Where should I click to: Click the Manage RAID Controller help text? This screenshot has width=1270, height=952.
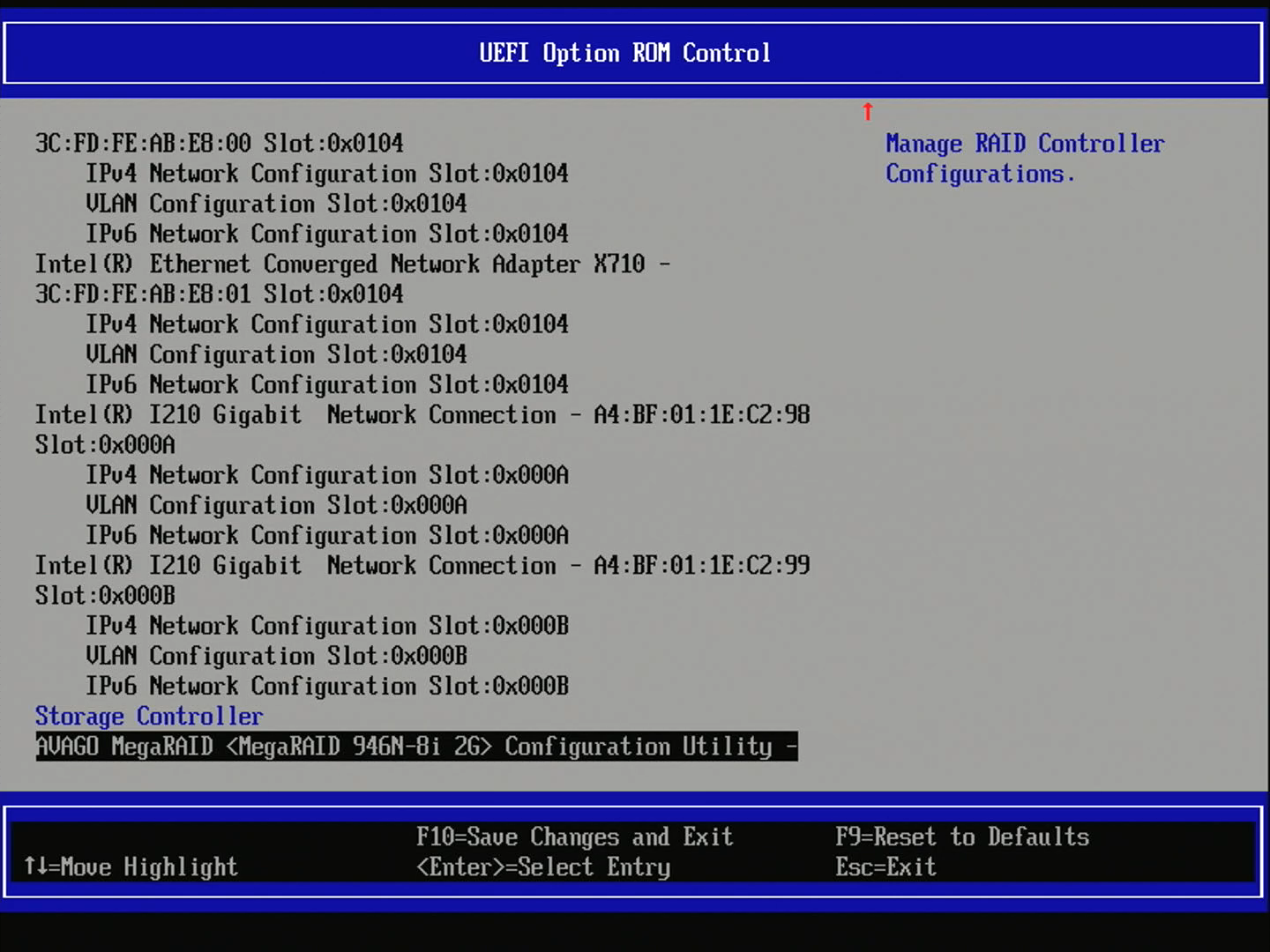tap(1025, 159)
